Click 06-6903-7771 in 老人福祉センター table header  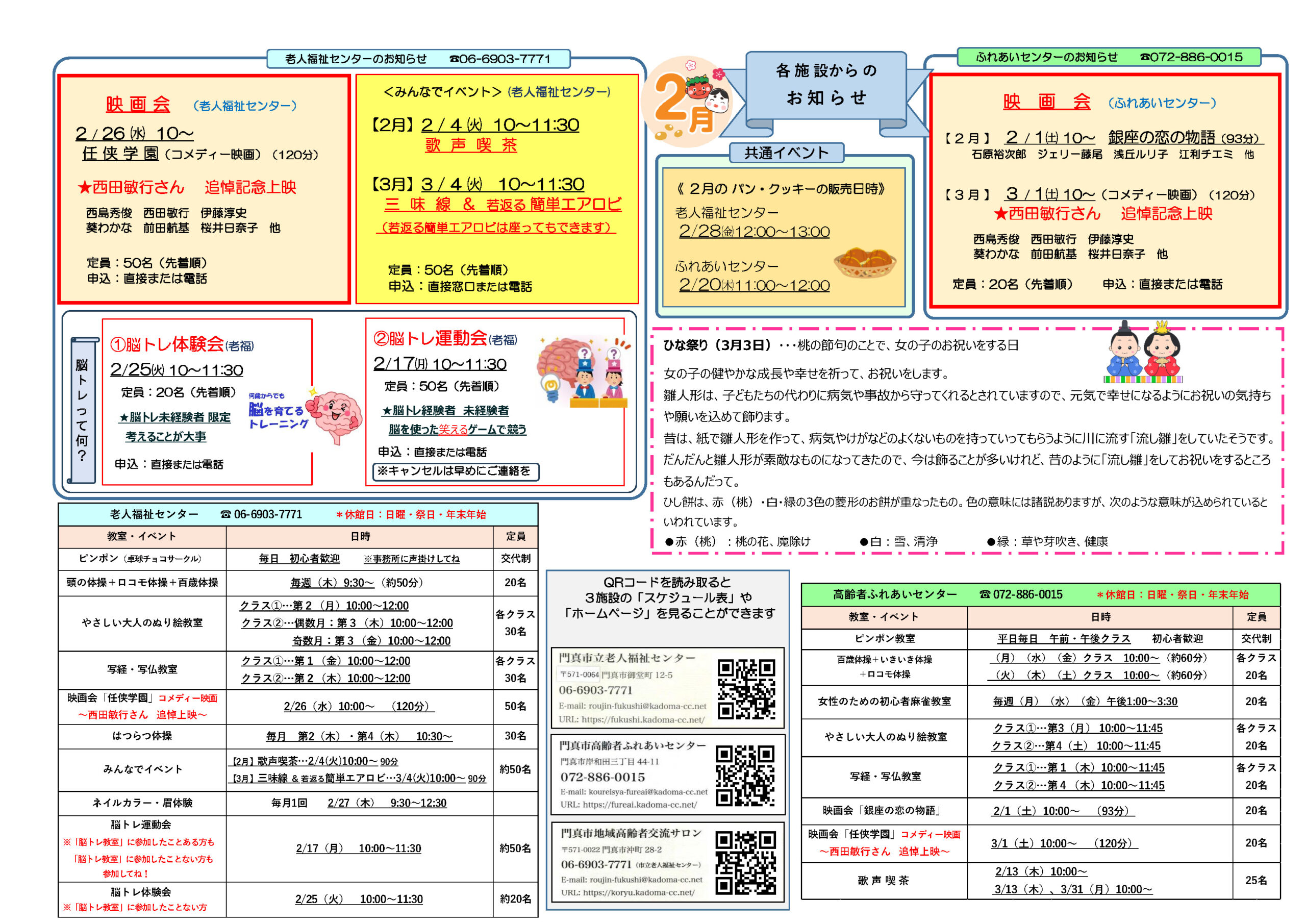(268, 514)
